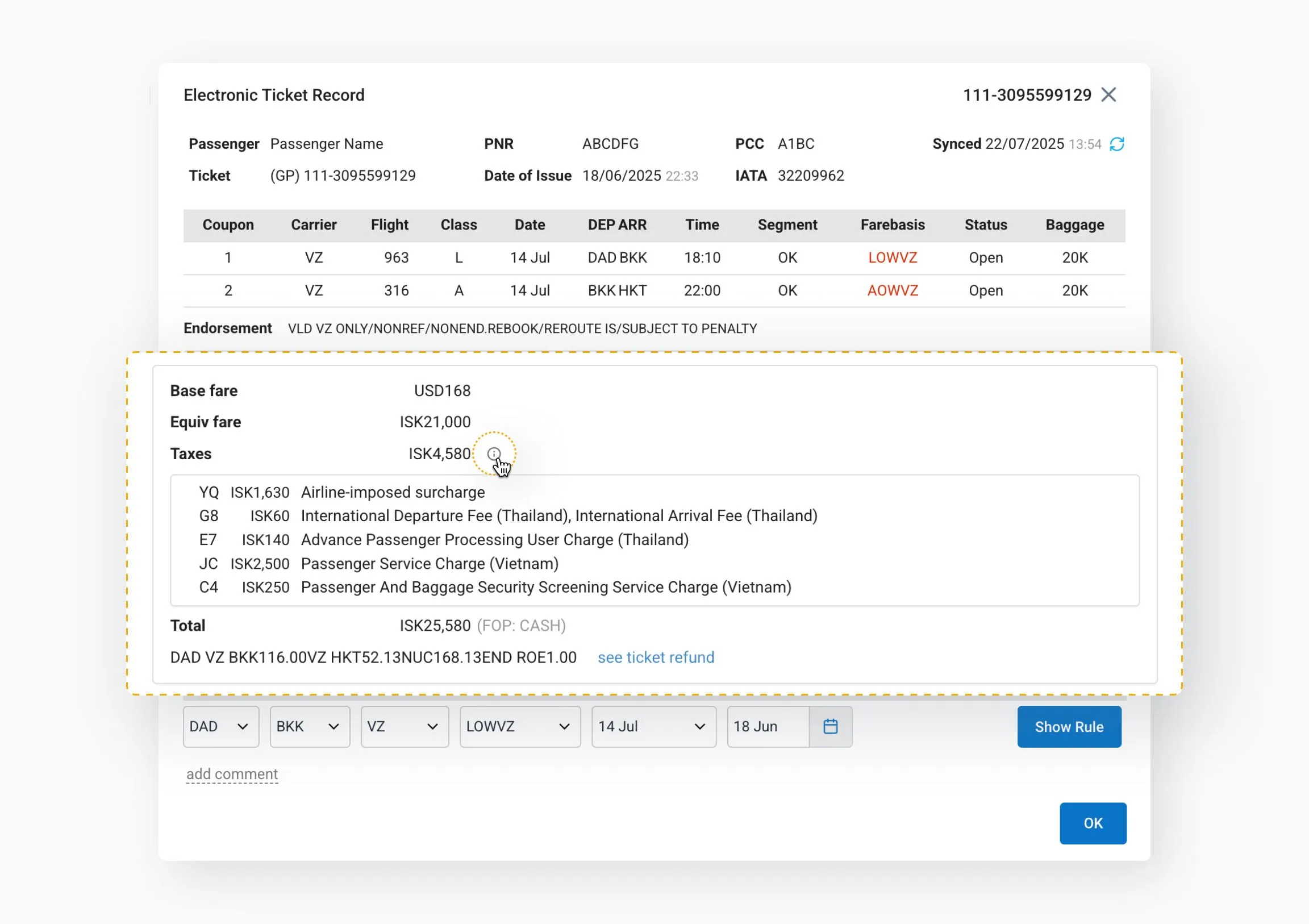This screenshot has height=924, width=1309.
Task: Click the taxes info icon
Action: [494, 453]
